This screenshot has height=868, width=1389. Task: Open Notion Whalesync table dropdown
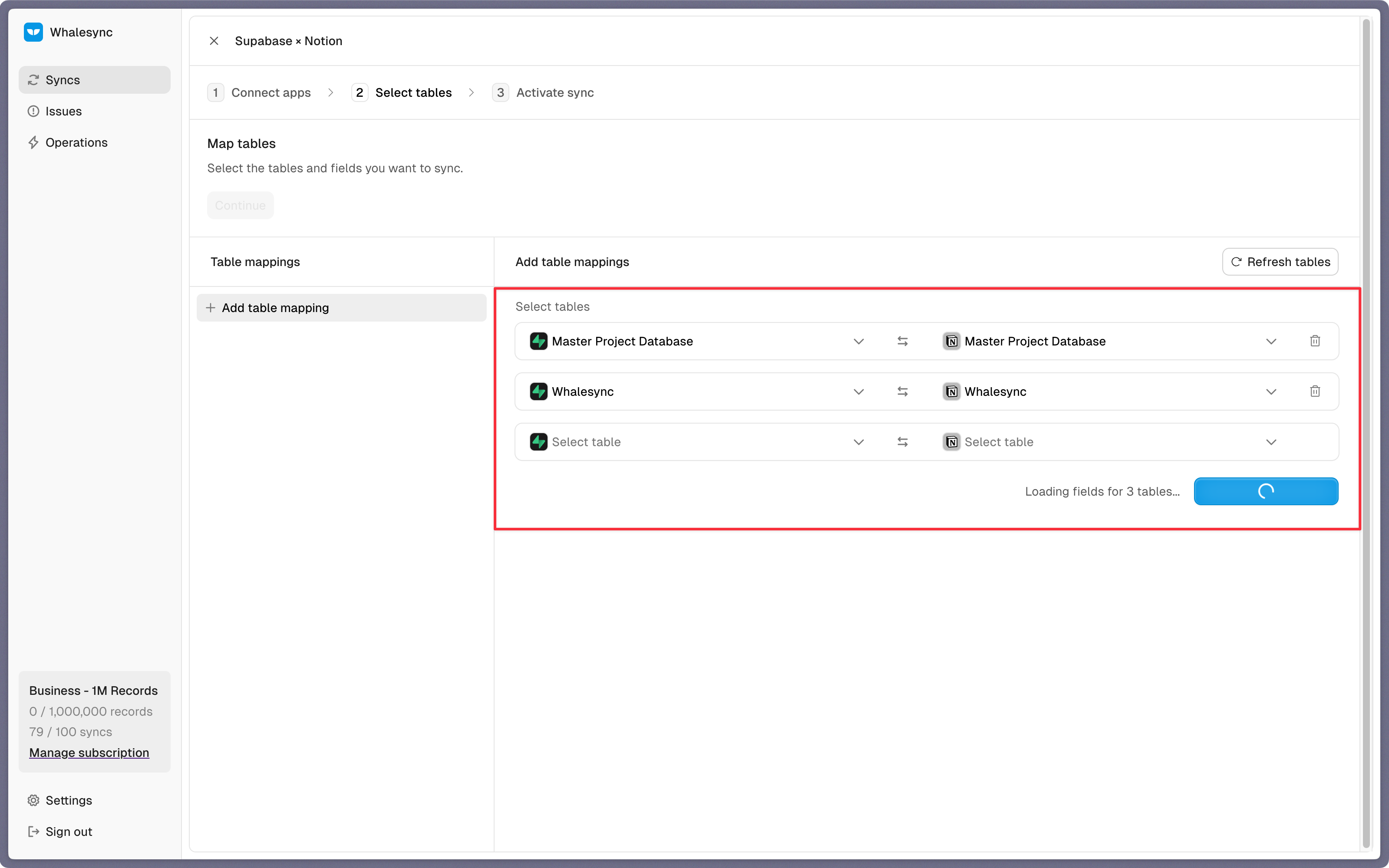(x=1111, y=391)
